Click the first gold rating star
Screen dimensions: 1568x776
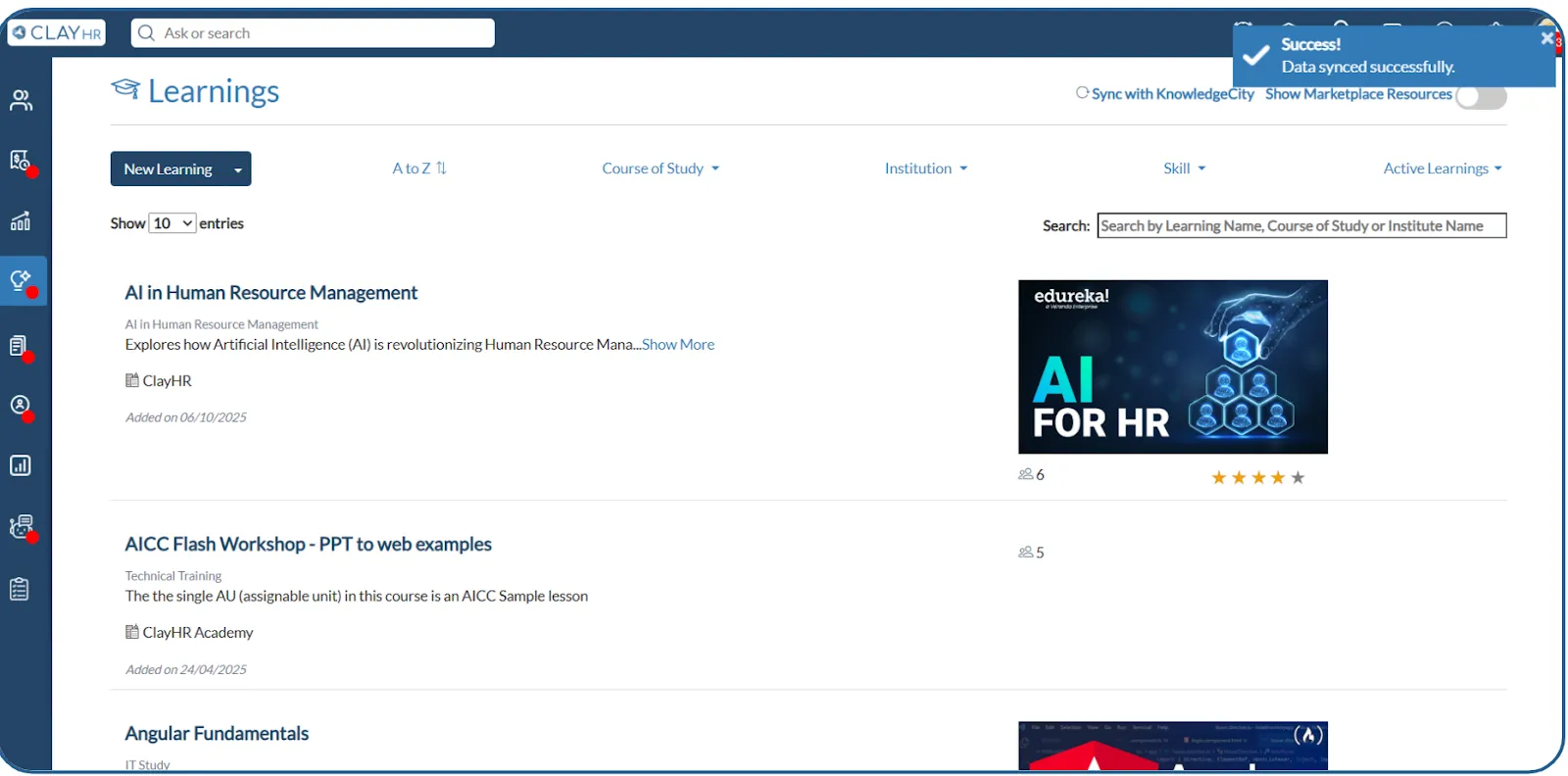pos(1219,477)
